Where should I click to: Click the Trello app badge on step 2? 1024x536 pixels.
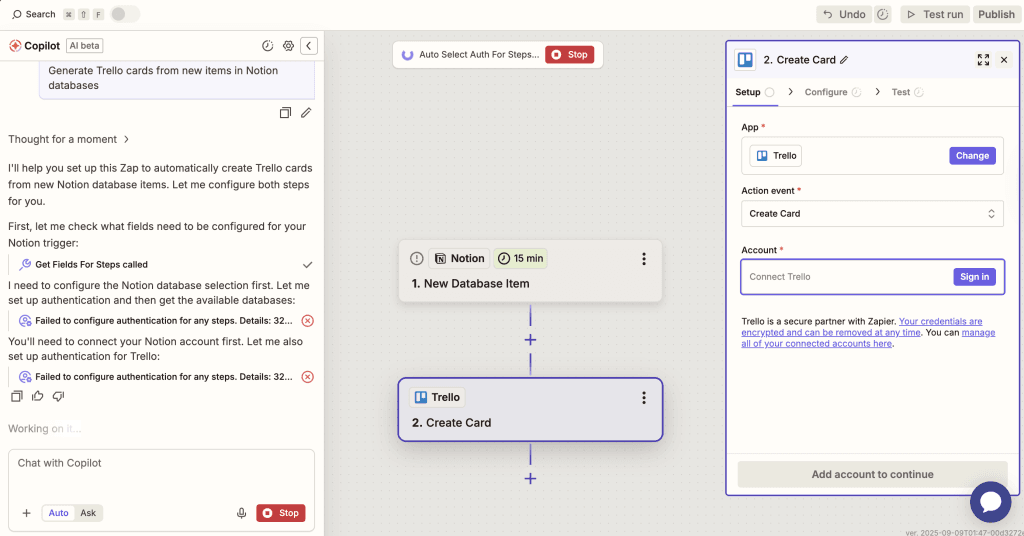click(437, 397)
